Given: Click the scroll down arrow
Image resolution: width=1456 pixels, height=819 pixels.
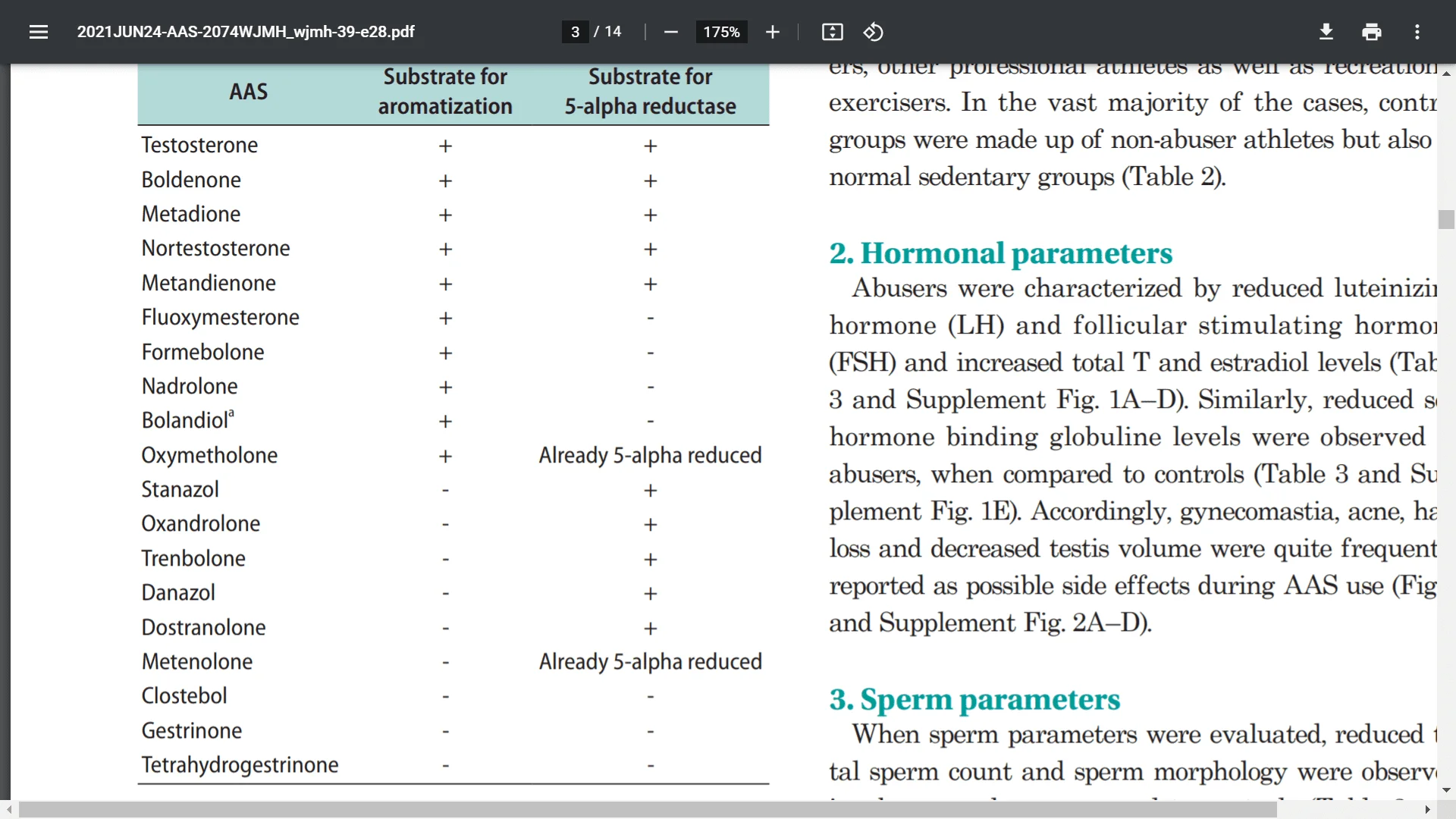Looking at the screenshot, I should [x=1445, y=790].
